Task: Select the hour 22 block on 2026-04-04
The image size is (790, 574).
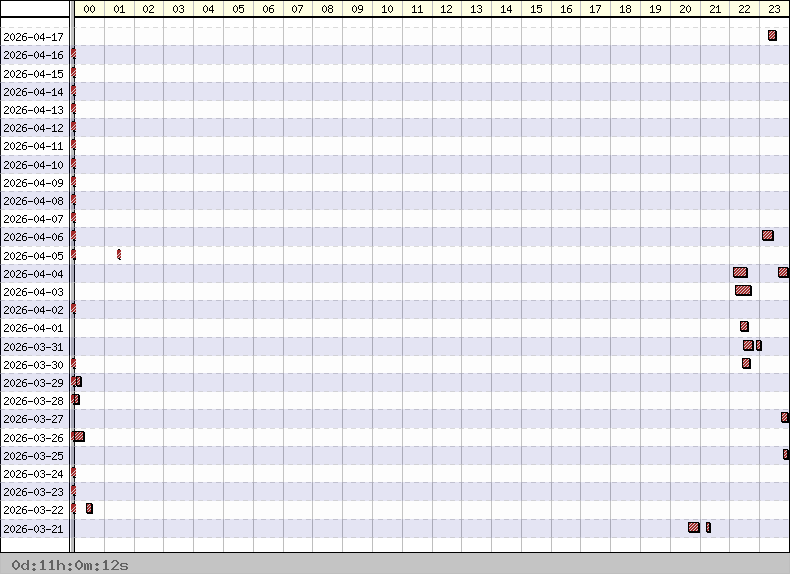Action: 740,272
